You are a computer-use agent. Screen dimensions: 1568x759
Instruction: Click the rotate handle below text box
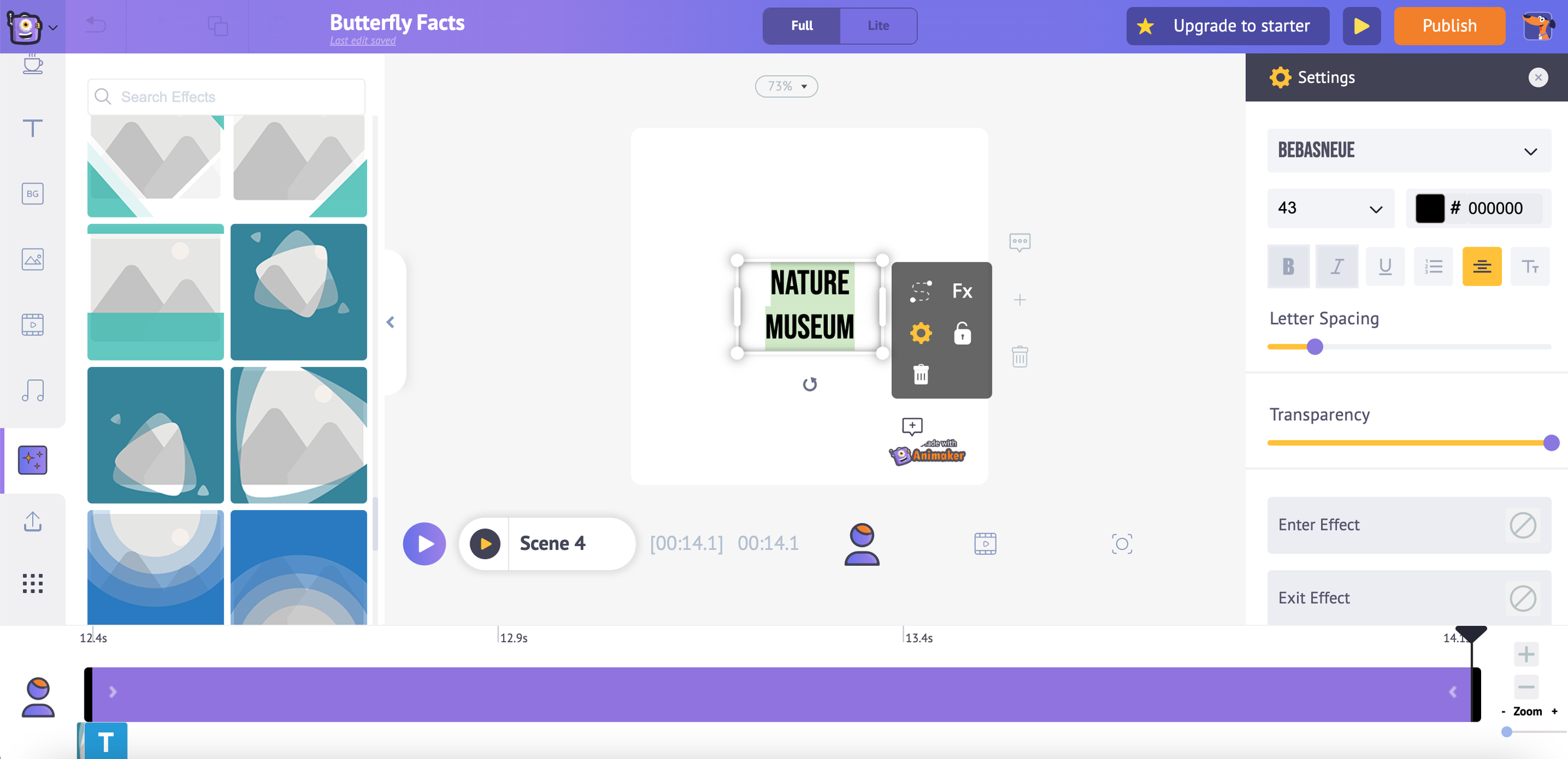pyautogui.click(x=809, y=384)
